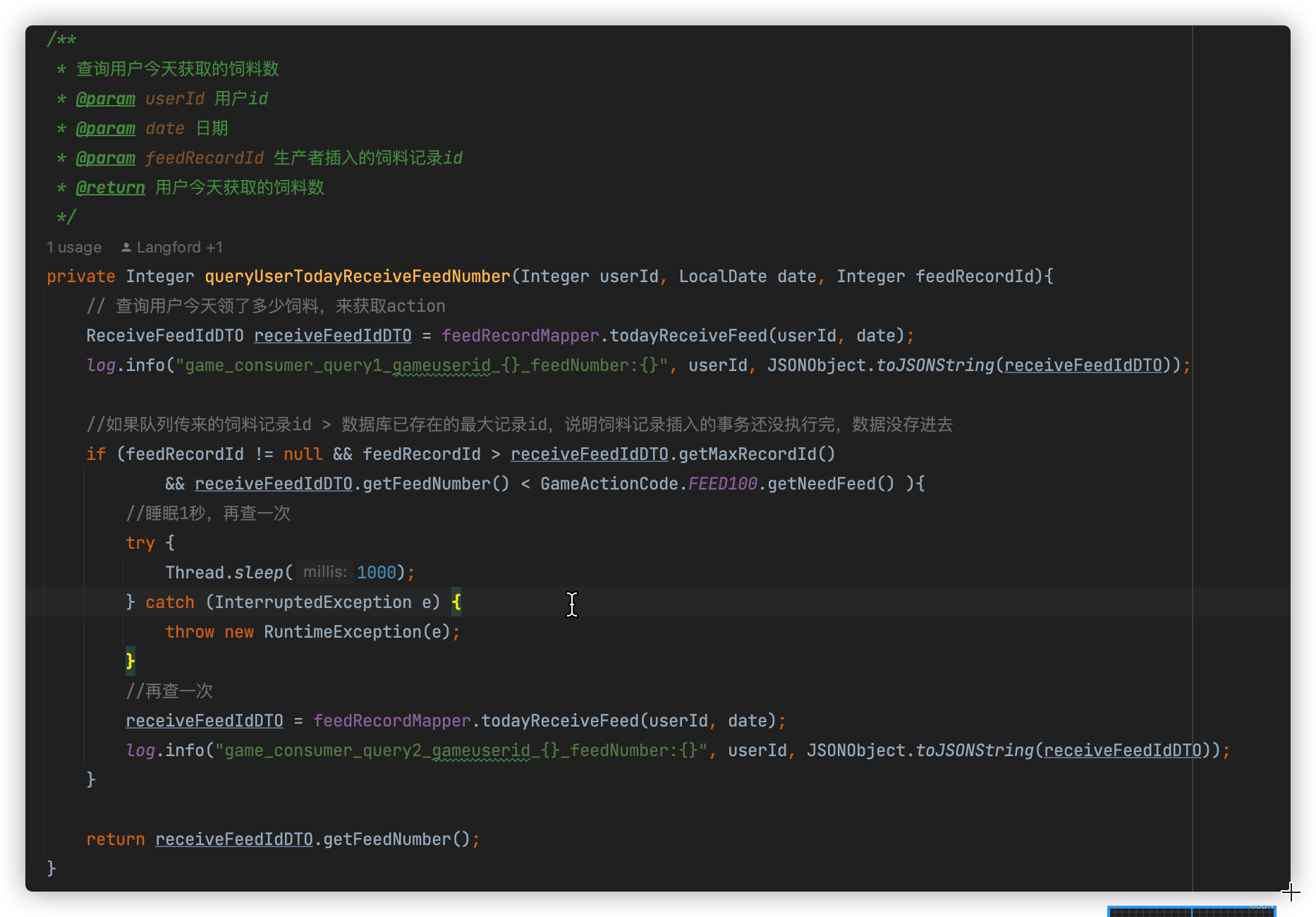1316x917 pixels.
Task: Click getFeedNumber() in the return statement
Action: click(396, 839)
